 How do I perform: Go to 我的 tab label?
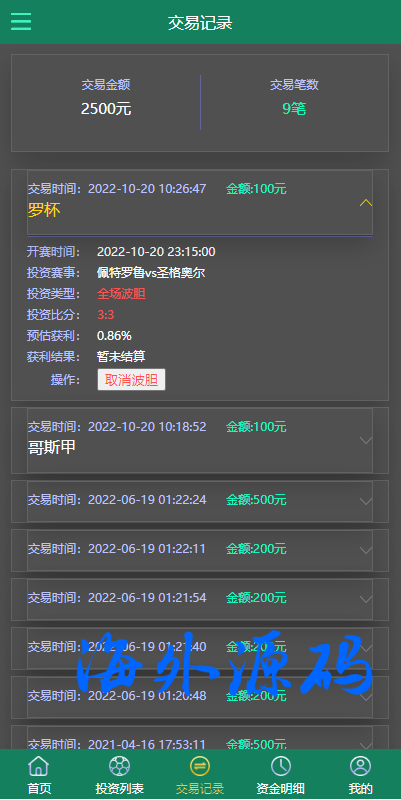361,789
